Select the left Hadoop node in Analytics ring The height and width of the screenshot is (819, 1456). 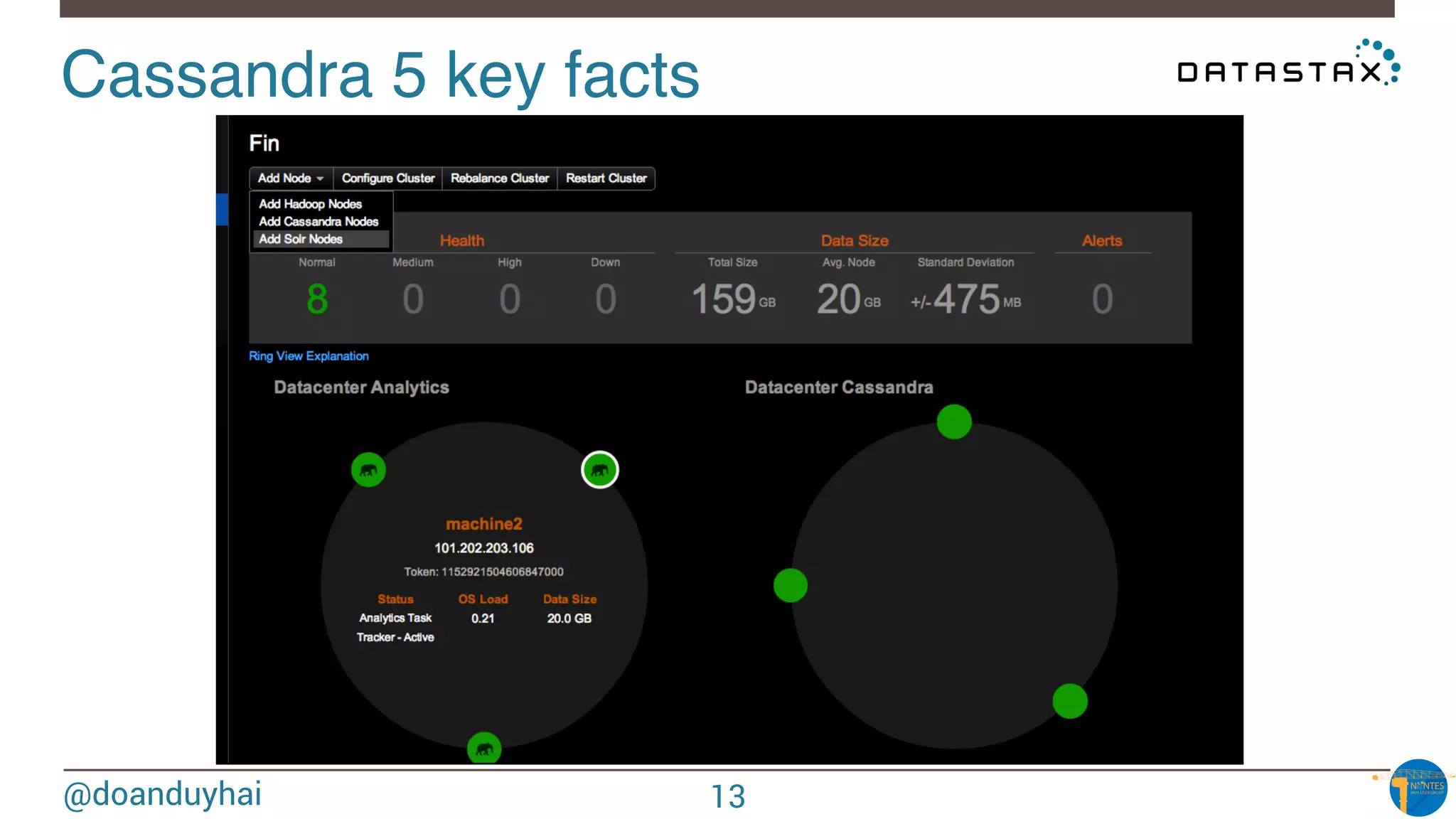(368, 470)
